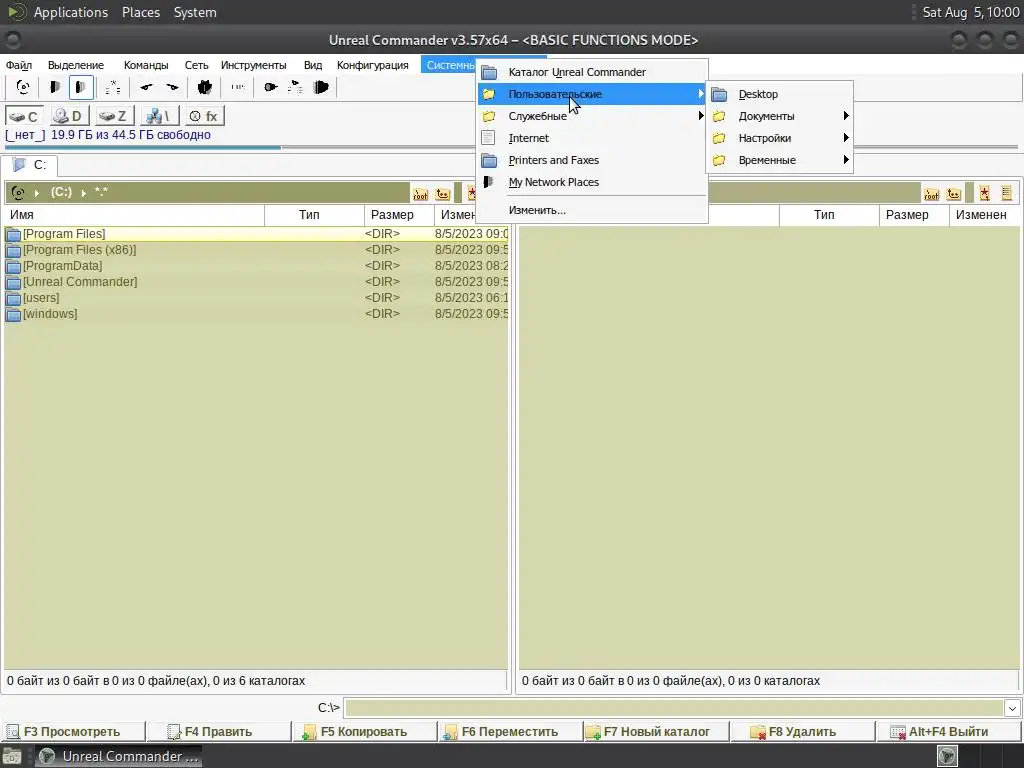
Task: Go to root folder in the left panel
Action: click(x=421, y=194)
